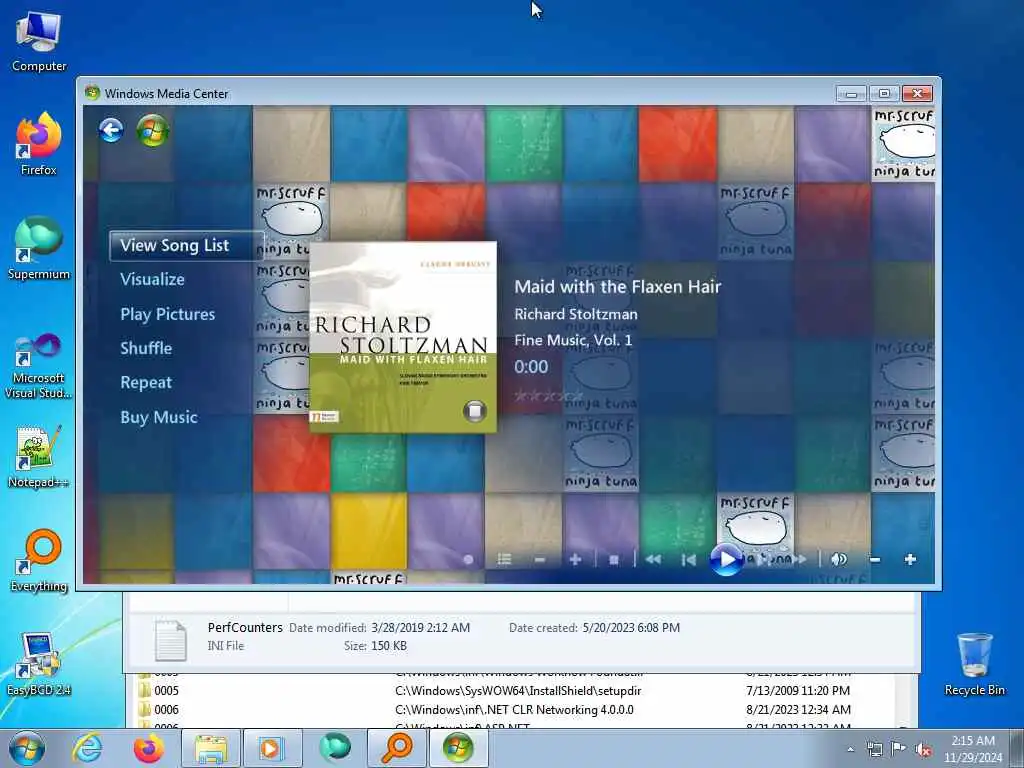Click the Size value 150 KB

click(x=389, y=646)
